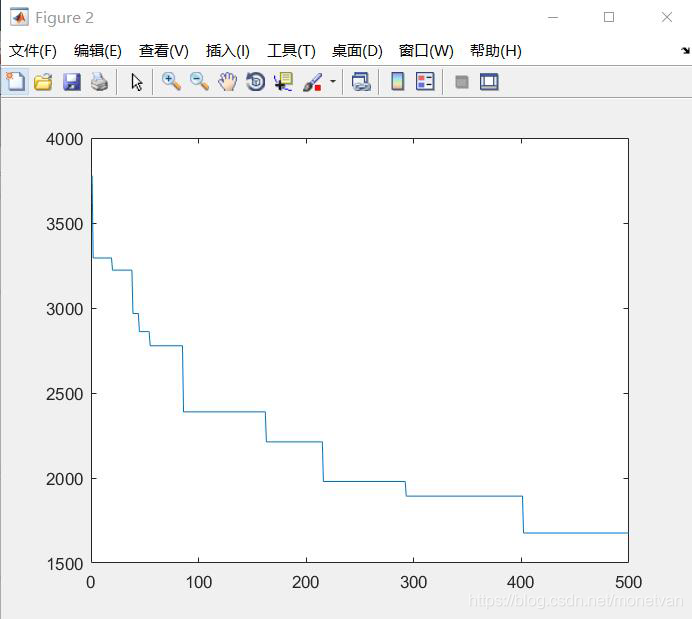
Task: Click the x-axis label 500
Action: [628, 582]
